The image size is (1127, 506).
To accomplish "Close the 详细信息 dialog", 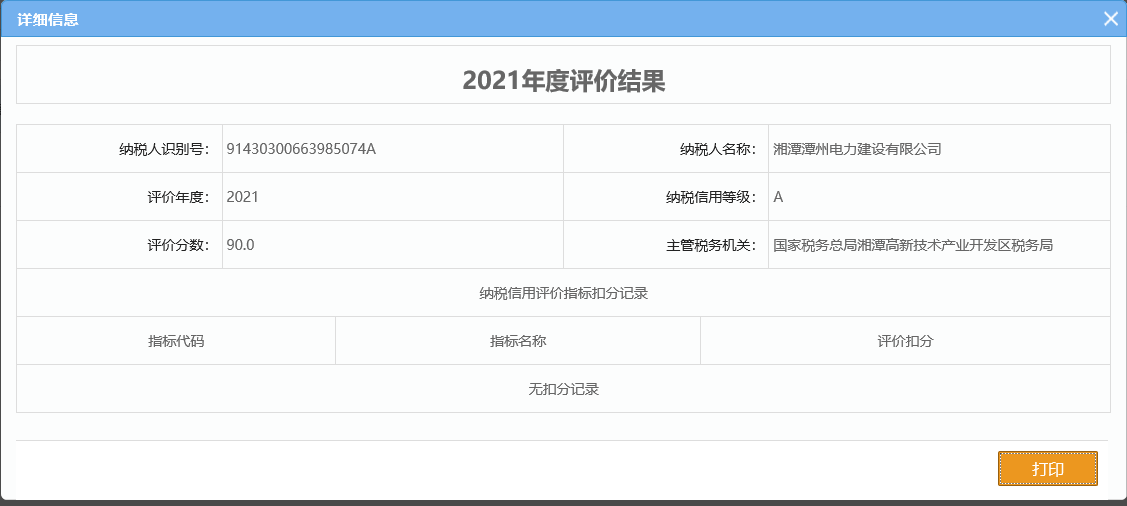I will (1110, 19).
